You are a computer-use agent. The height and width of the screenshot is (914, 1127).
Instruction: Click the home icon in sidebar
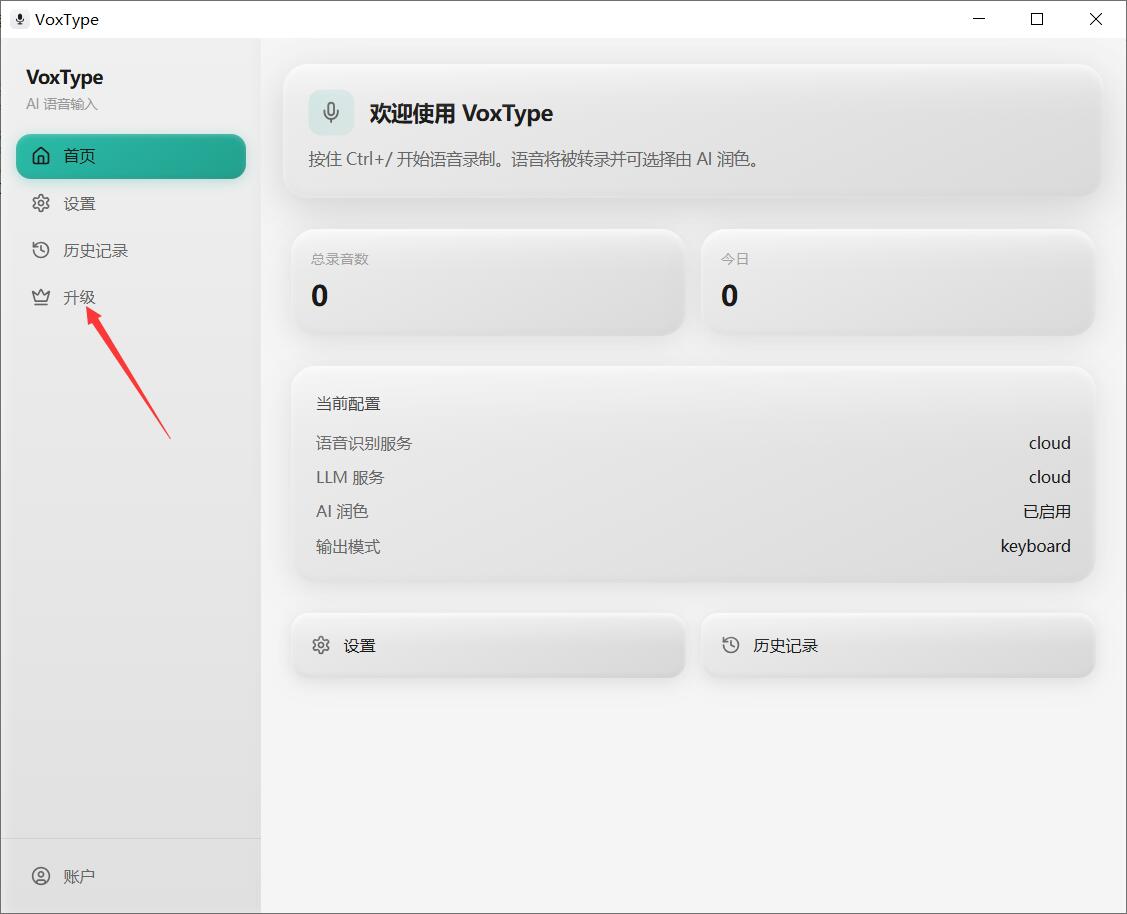click(x=41, y=156)
